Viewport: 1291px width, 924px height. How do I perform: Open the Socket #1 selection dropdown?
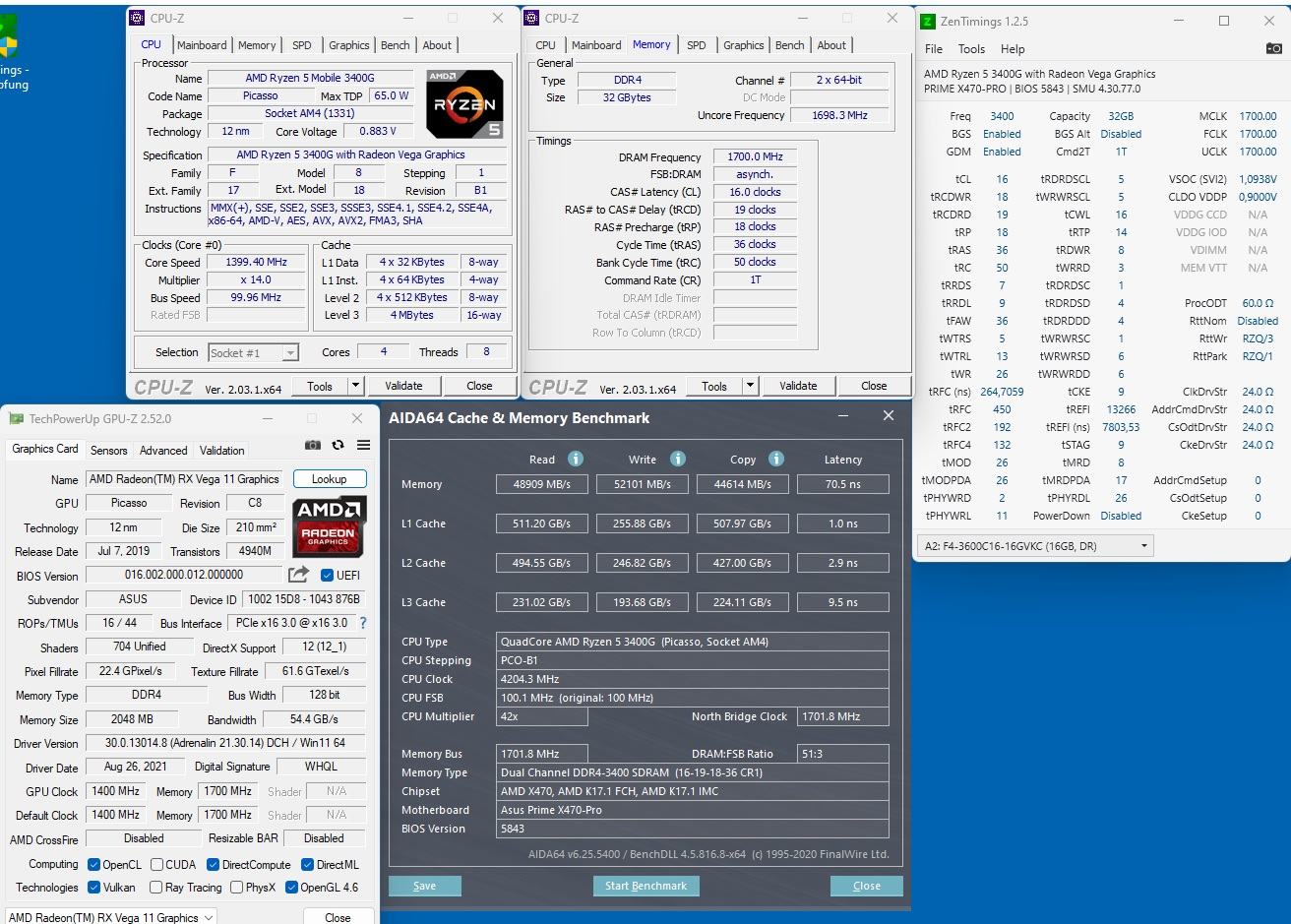[x=253, y=352]
